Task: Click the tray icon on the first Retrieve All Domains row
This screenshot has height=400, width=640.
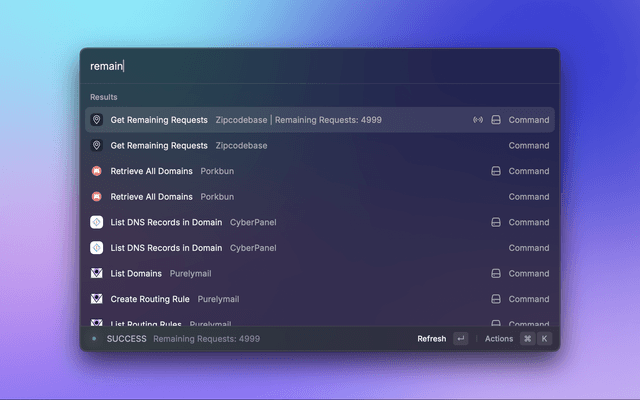Action: point(495,171)
